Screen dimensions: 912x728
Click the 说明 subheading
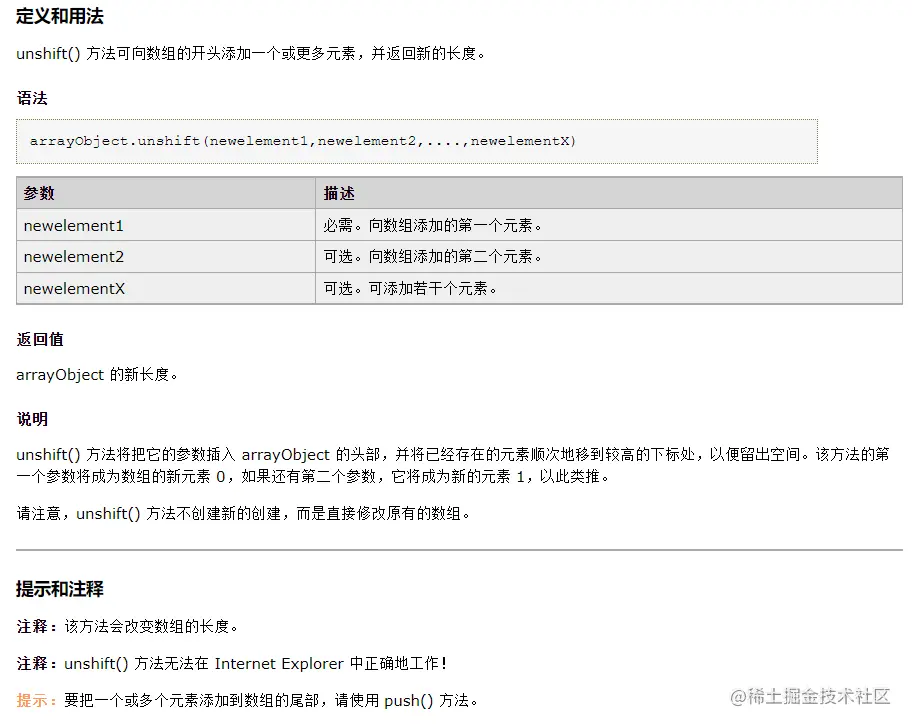[x=32, y=419]
